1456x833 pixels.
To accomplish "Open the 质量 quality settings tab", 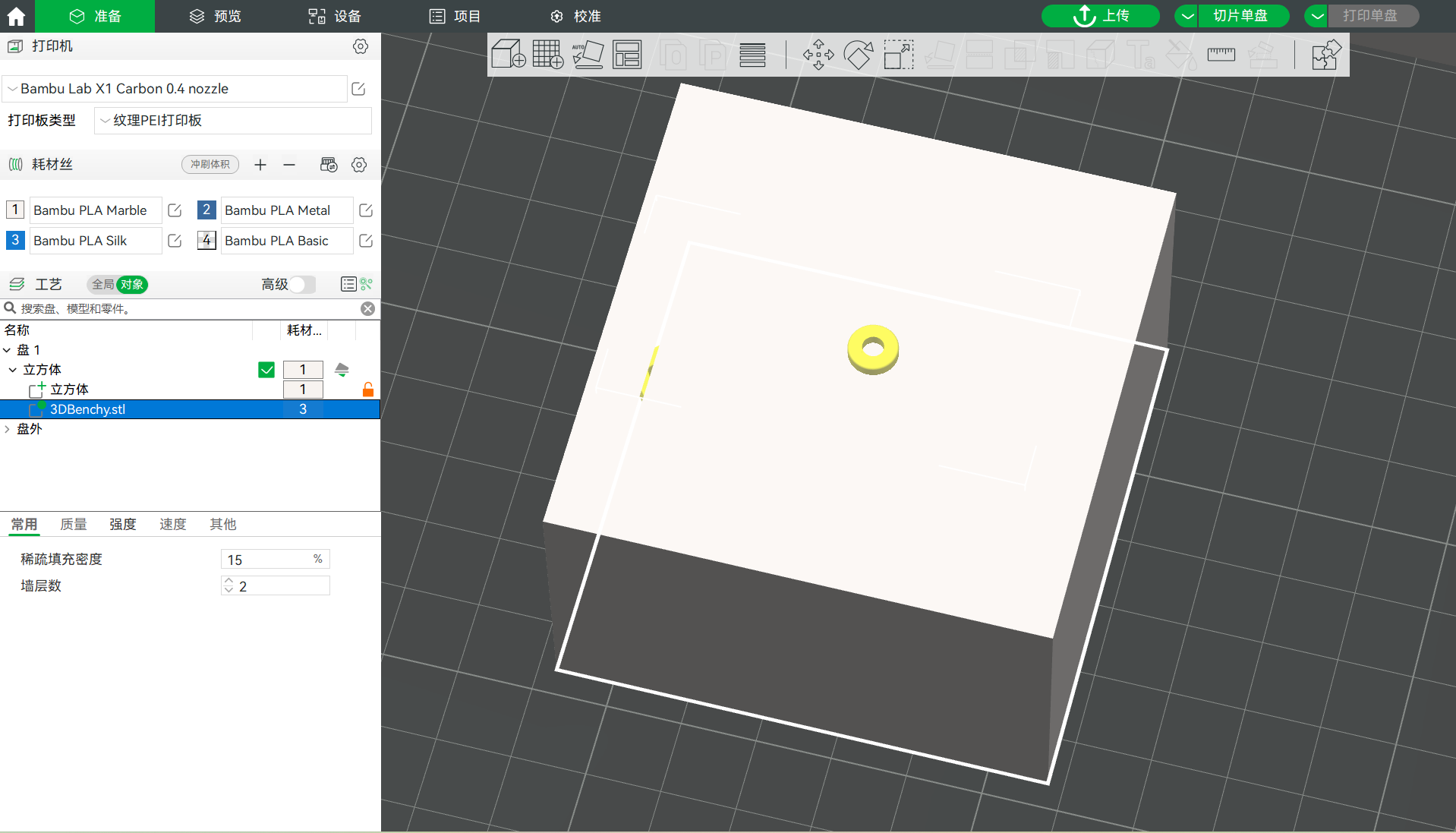I will [74, 524].
